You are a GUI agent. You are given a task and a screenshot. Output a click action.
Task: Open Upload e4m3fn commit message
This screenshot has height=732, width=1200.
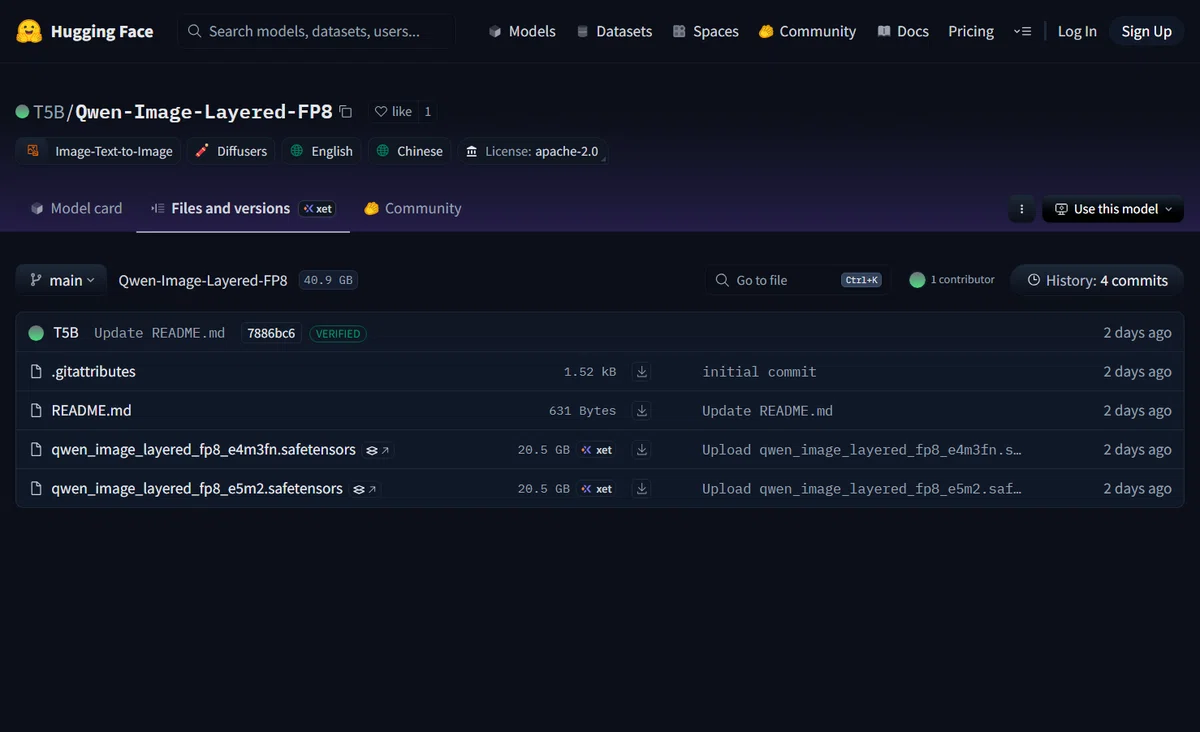coord(862,450)
